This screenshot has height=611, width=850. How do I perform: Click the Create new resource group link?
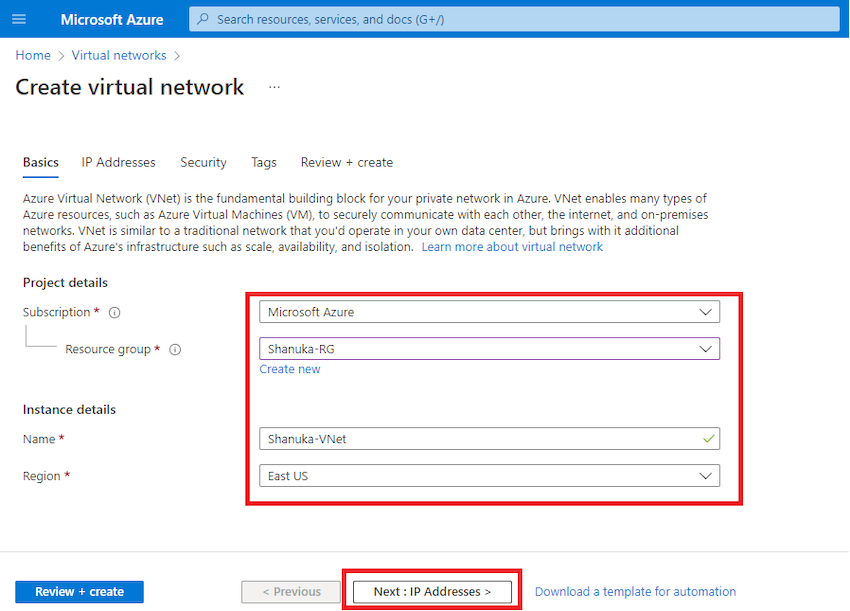290,369
